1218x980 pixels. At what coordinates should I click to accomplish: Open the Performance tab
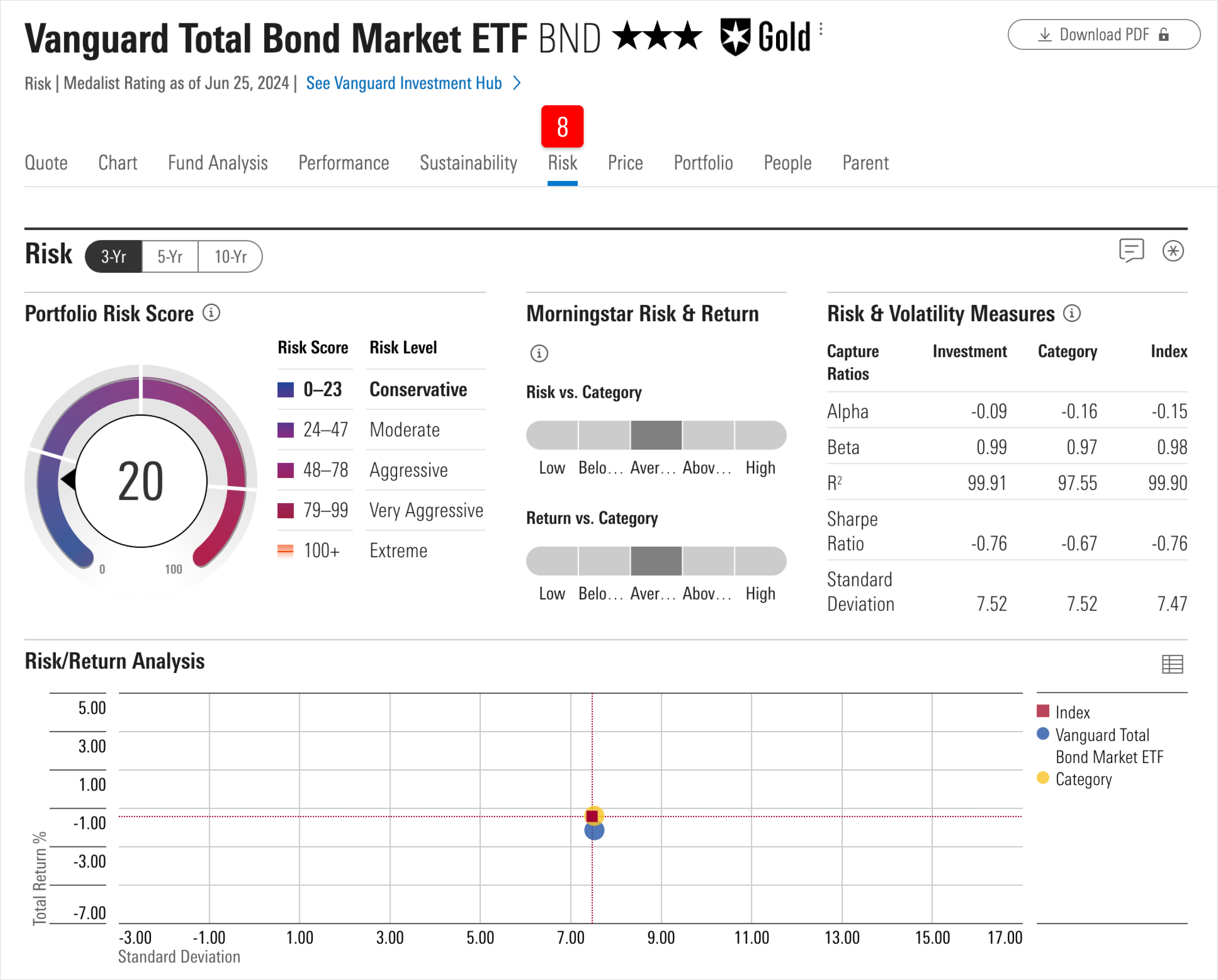pos(343,163)
